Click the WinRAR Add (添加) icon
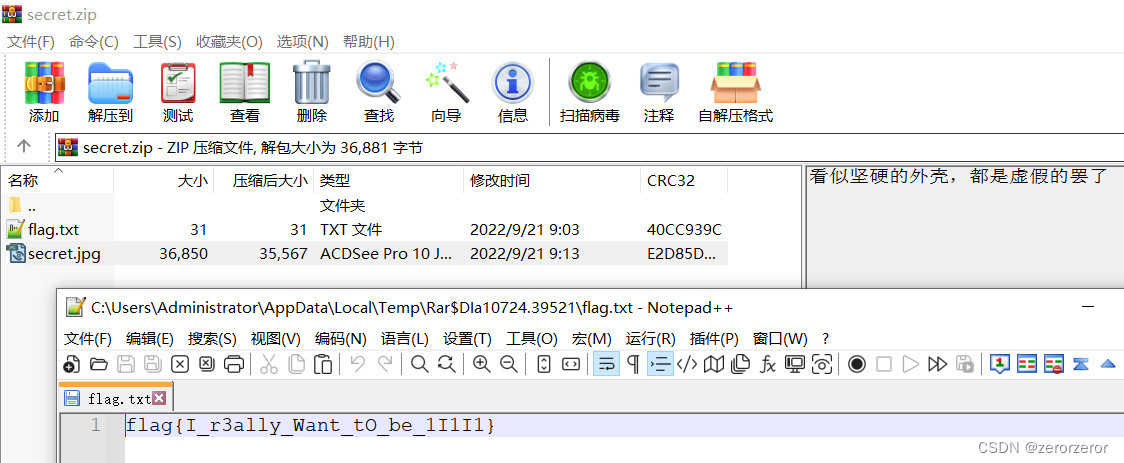Viewport: 1124px width, 463px height. (x=44, y=83)
